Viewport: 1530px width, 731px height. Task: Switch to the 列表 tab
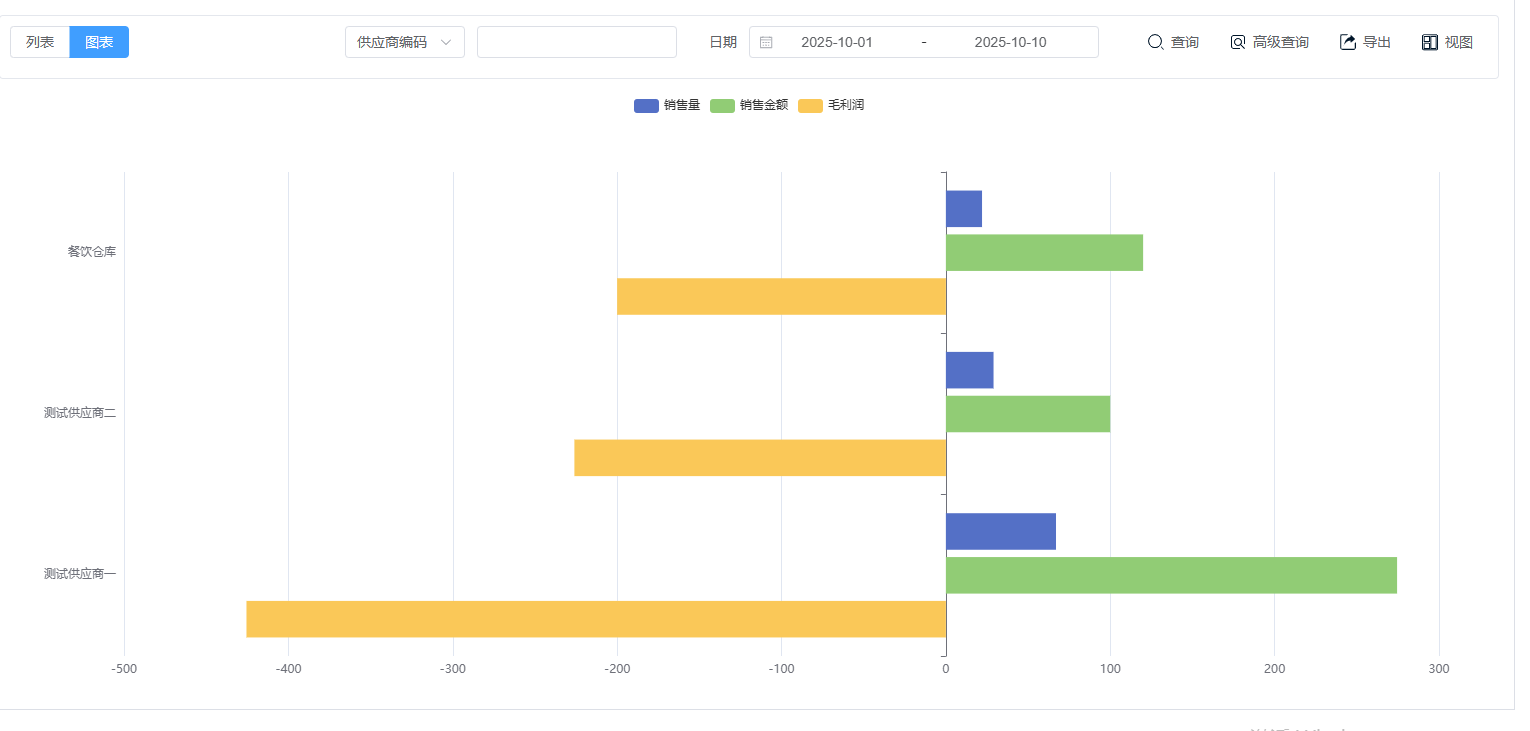point(40,42)
